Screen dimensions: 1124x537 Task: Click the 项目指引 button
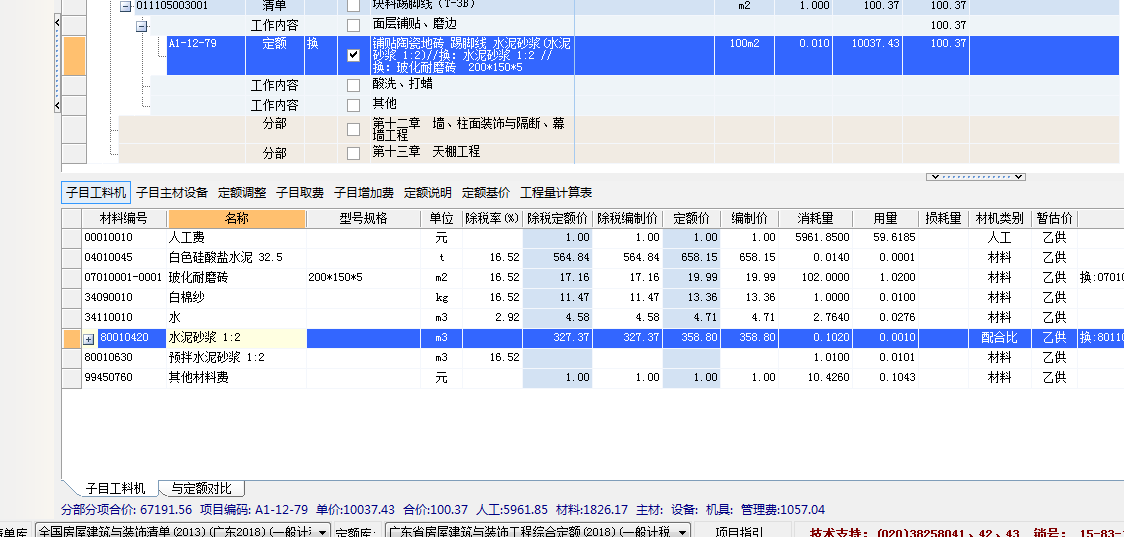pos(740,531)
